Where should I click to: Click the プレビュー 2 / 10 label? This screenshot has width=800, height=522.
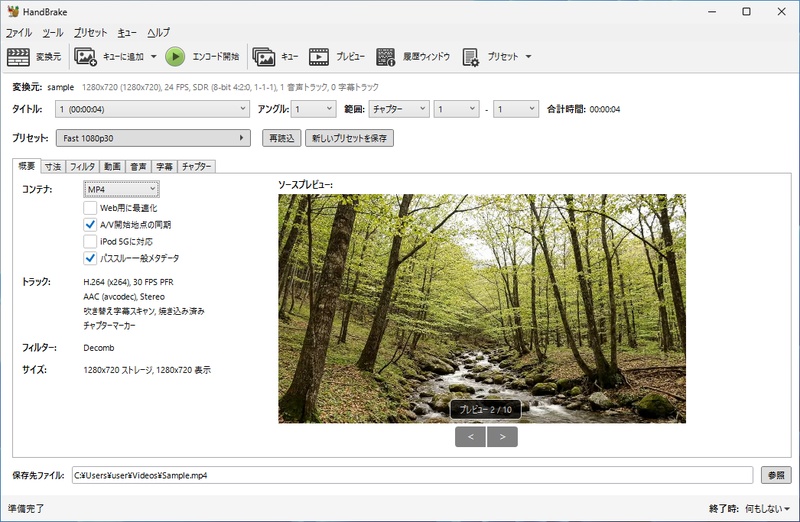485,410
